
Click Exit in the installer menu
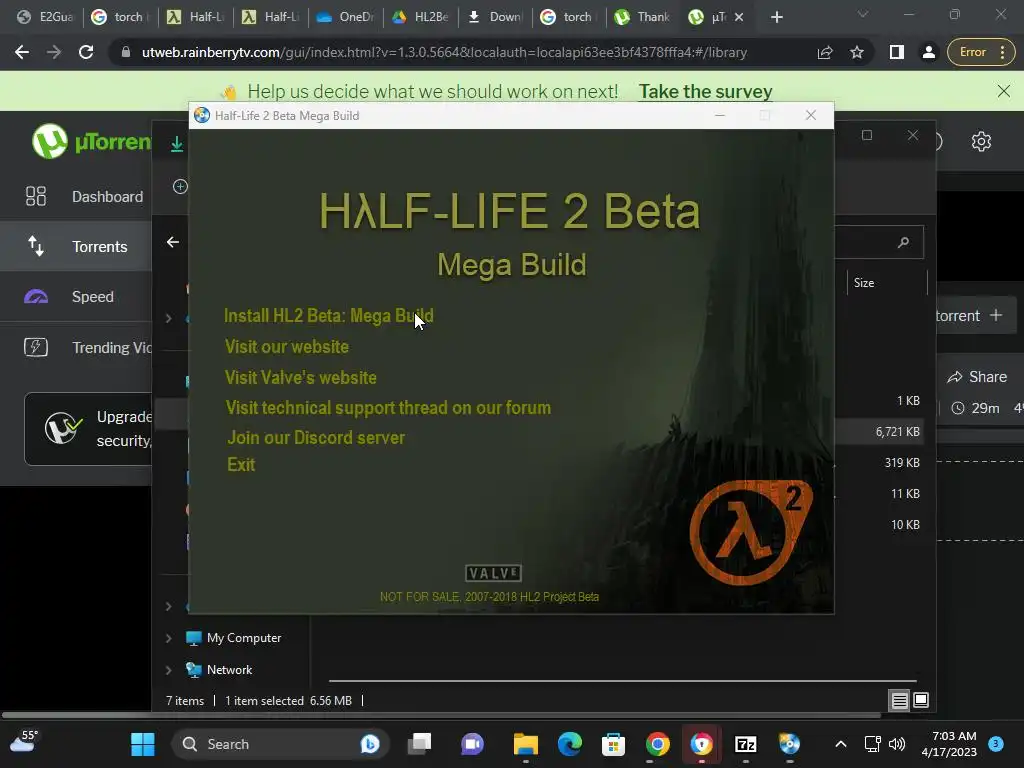241,464
